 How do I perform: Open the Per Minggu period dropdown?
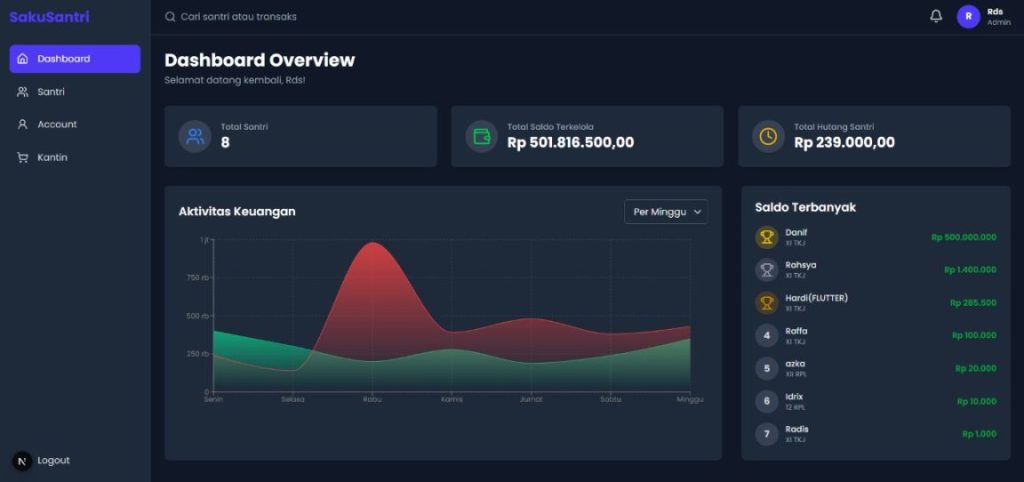[x=666, y=211]
